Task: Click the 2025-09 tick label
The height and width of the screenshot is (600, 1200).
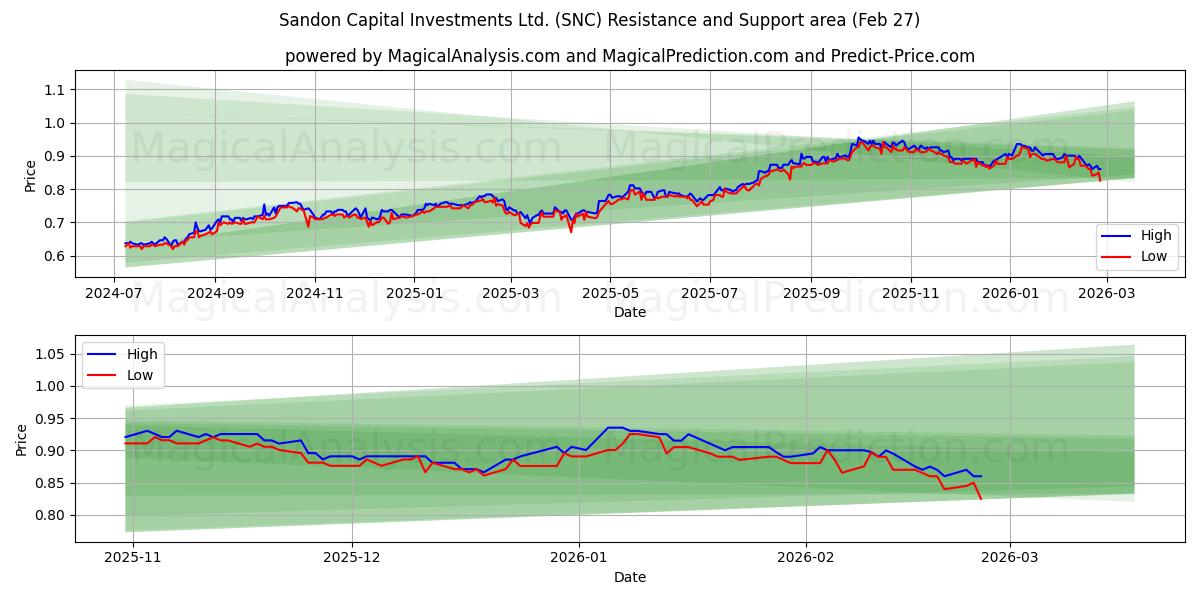Action: pyautogui.click(x=811, y=294)
